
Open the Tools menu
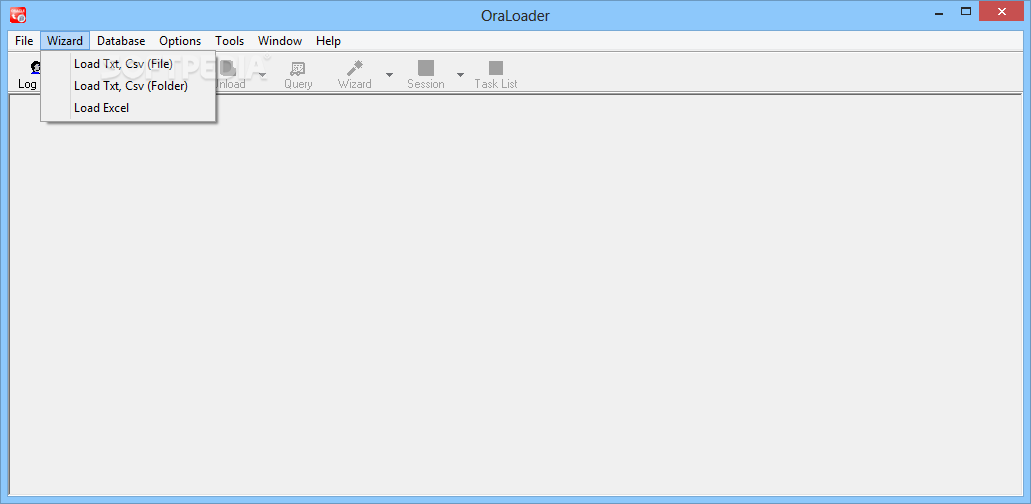[x=229, y=41]
